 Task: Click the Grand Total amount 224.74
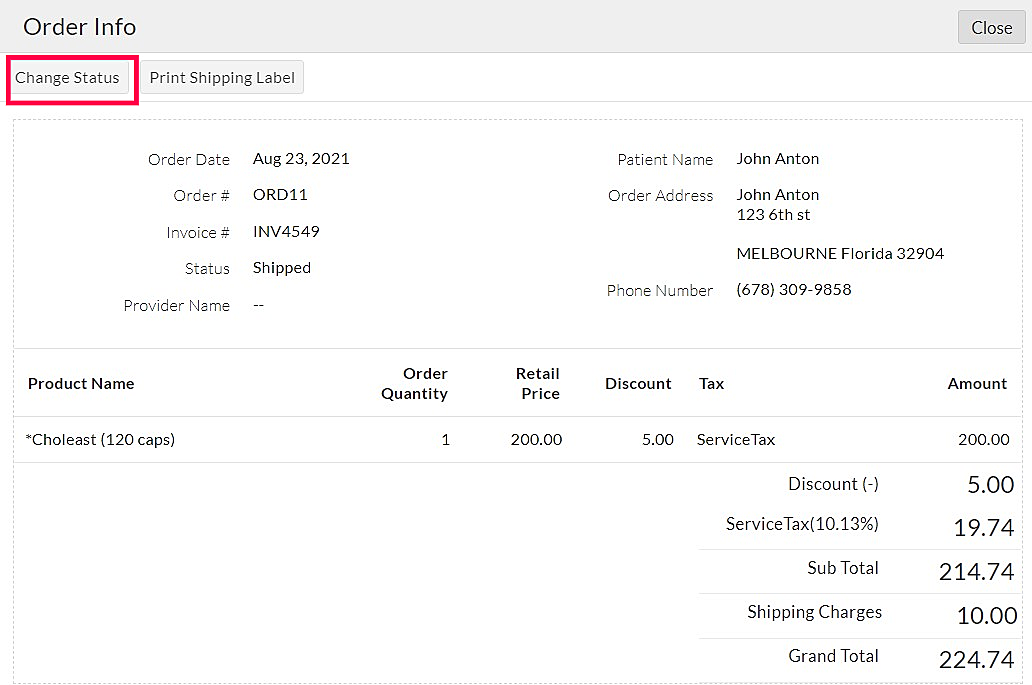[976, 660]
